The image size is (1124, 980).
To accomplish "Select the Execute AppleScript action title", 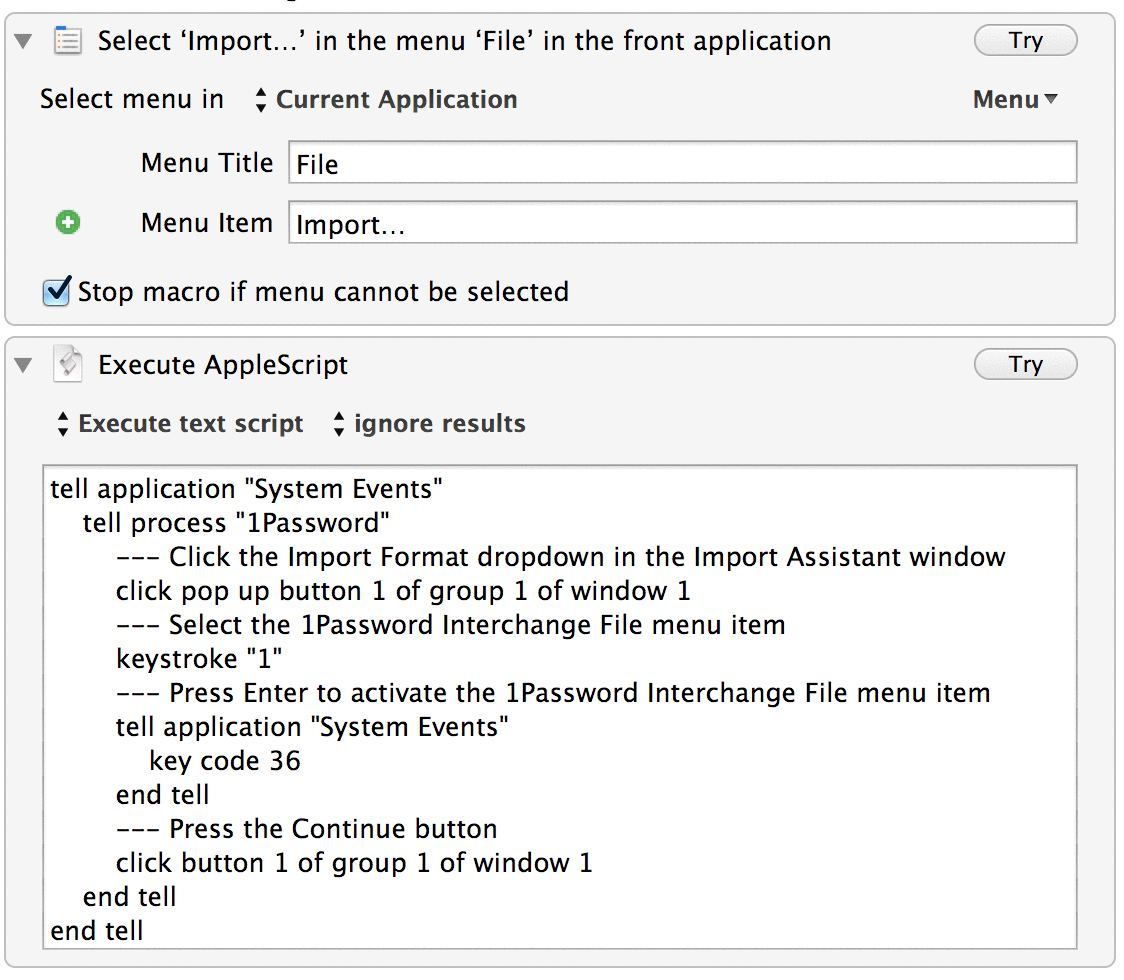I will (x=222, y=365).
